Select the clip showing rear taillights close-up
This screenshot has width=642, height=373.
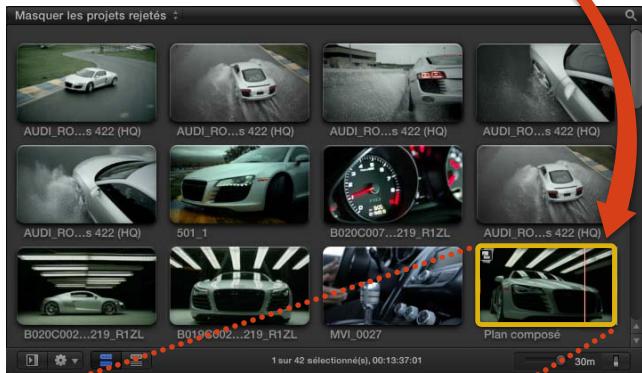393,83
